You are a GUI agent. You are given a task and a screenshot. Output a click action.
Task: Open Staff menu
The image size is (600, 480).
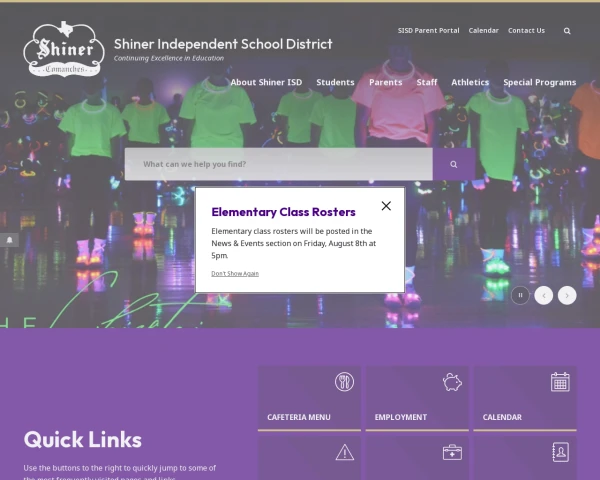[x=427, y=82]
